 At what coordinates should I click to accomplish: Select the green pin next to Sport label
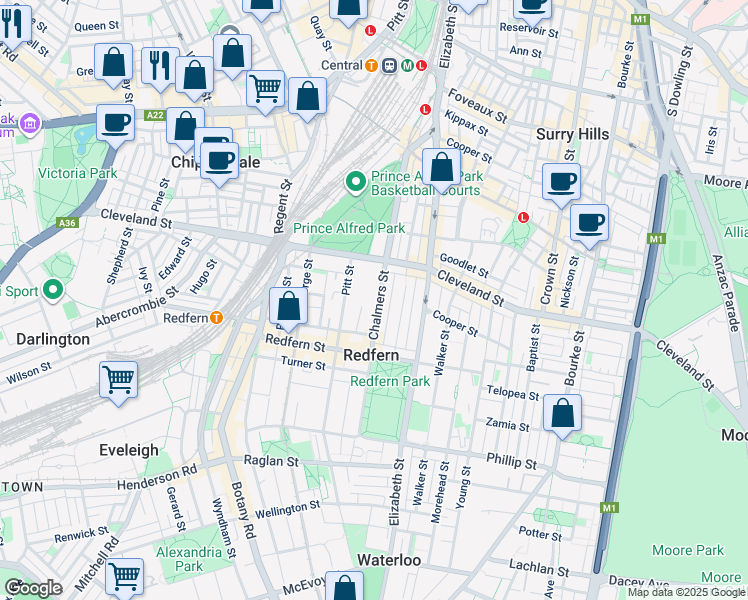pyautogui.click(x=53, y=290)
